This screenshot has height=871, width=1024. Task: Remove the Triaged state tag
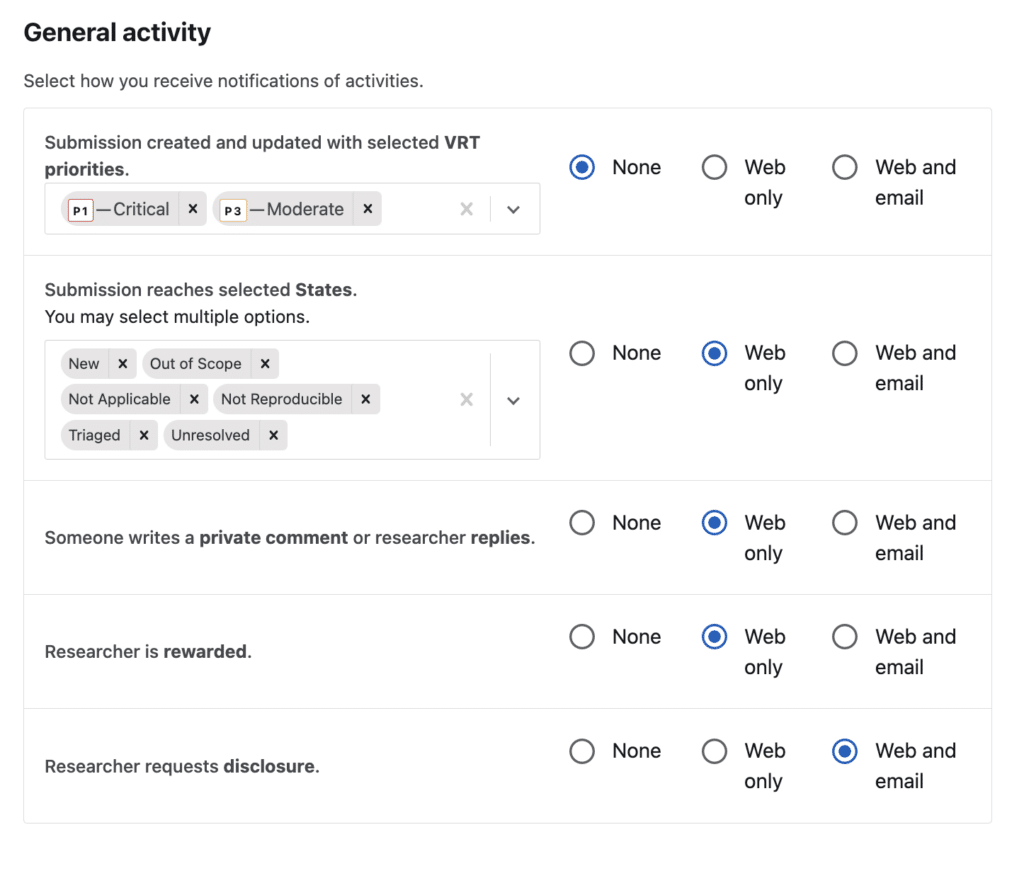[x=144, y=435]
